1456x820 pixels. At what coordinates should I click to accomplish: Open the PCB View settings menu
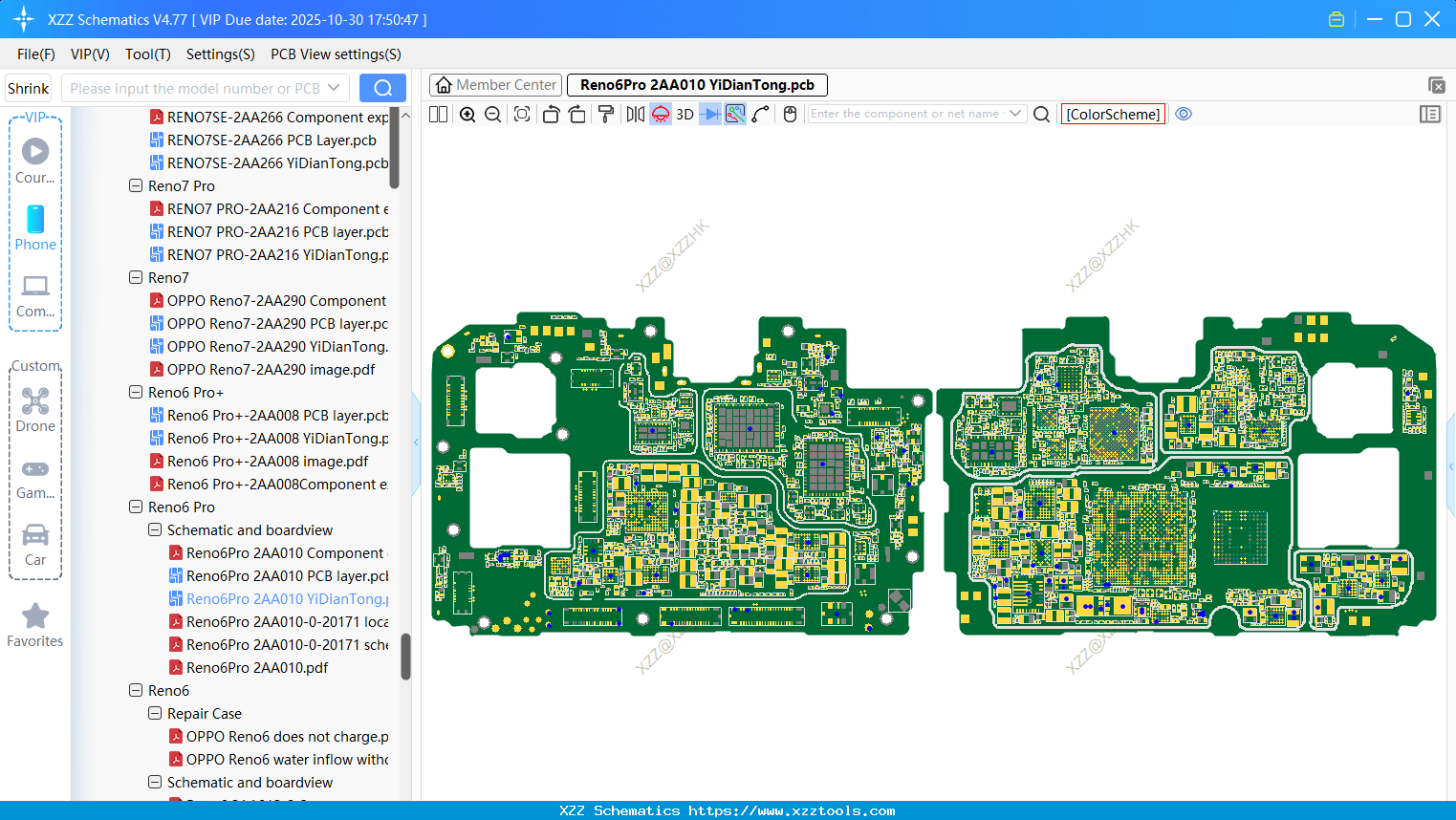(336, 54)
